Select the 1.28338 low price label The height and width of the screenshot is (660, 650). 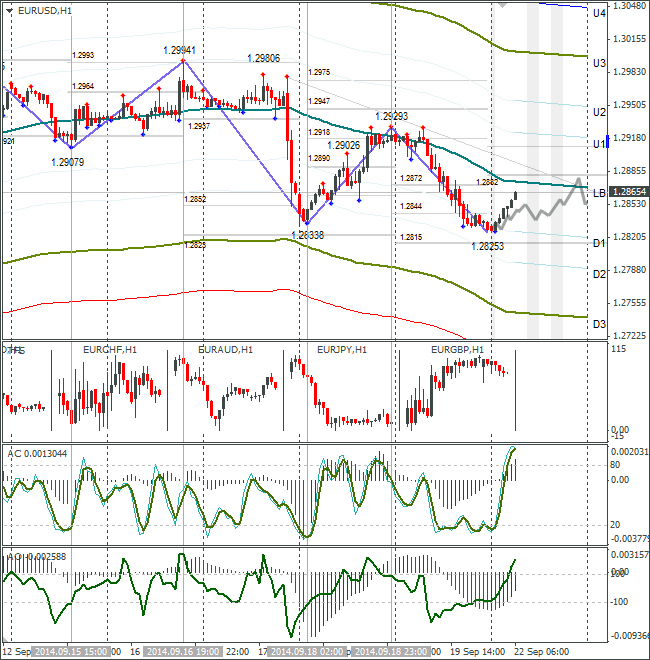coord(307,235)
